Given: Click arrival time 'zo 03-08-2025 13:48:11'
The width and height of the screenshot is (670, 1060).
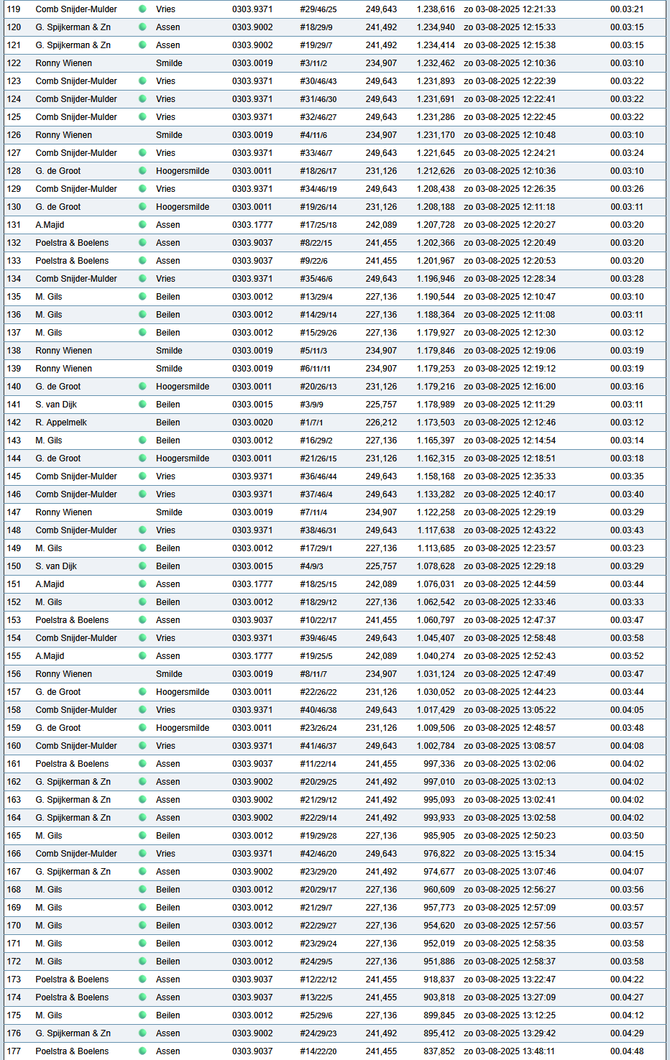Looking at the screenshot, I should (510, 1051).
